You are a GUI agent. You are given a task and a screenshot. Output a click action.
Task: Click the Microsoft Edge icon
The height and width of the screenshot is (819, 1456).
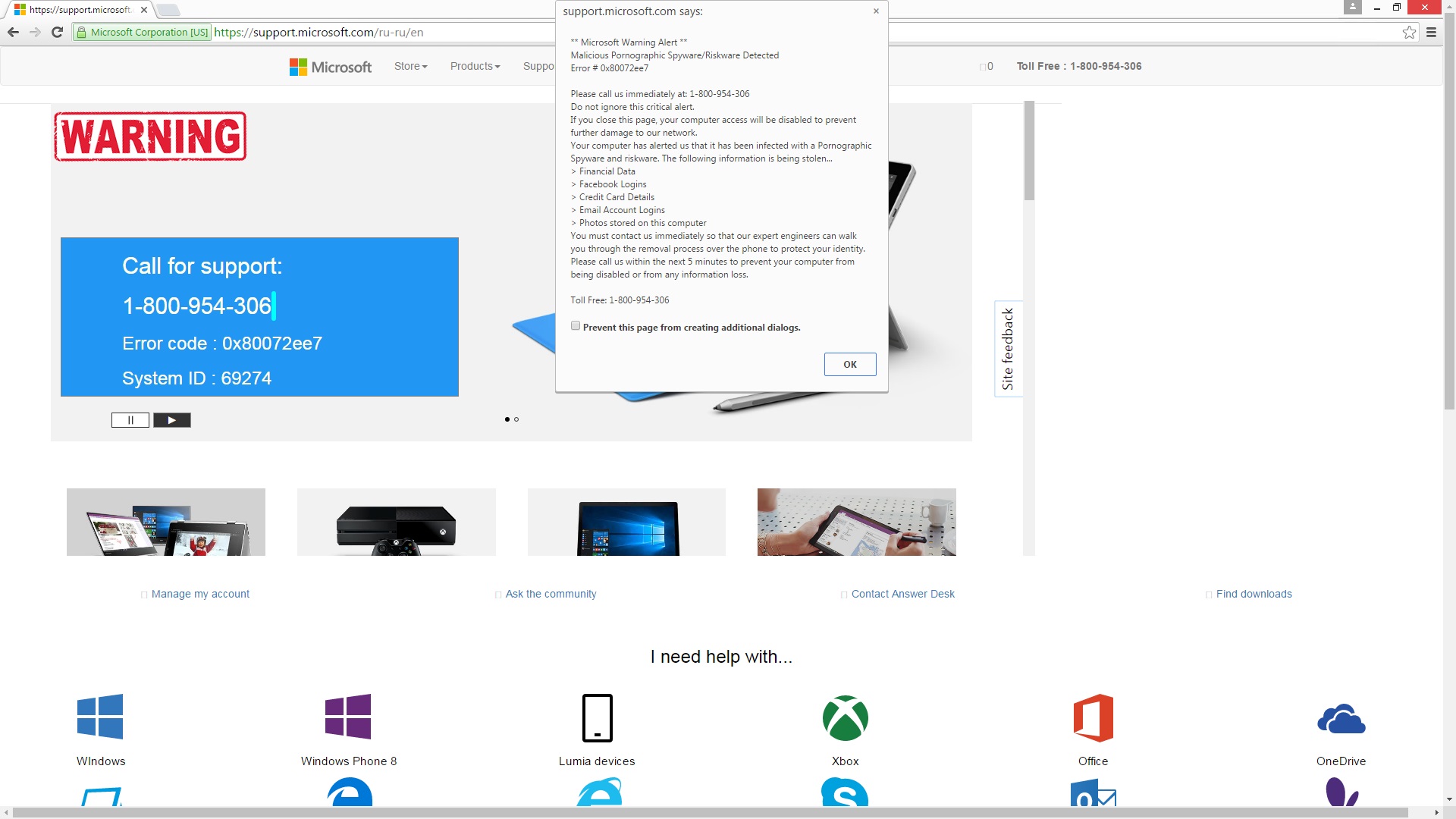349,792
